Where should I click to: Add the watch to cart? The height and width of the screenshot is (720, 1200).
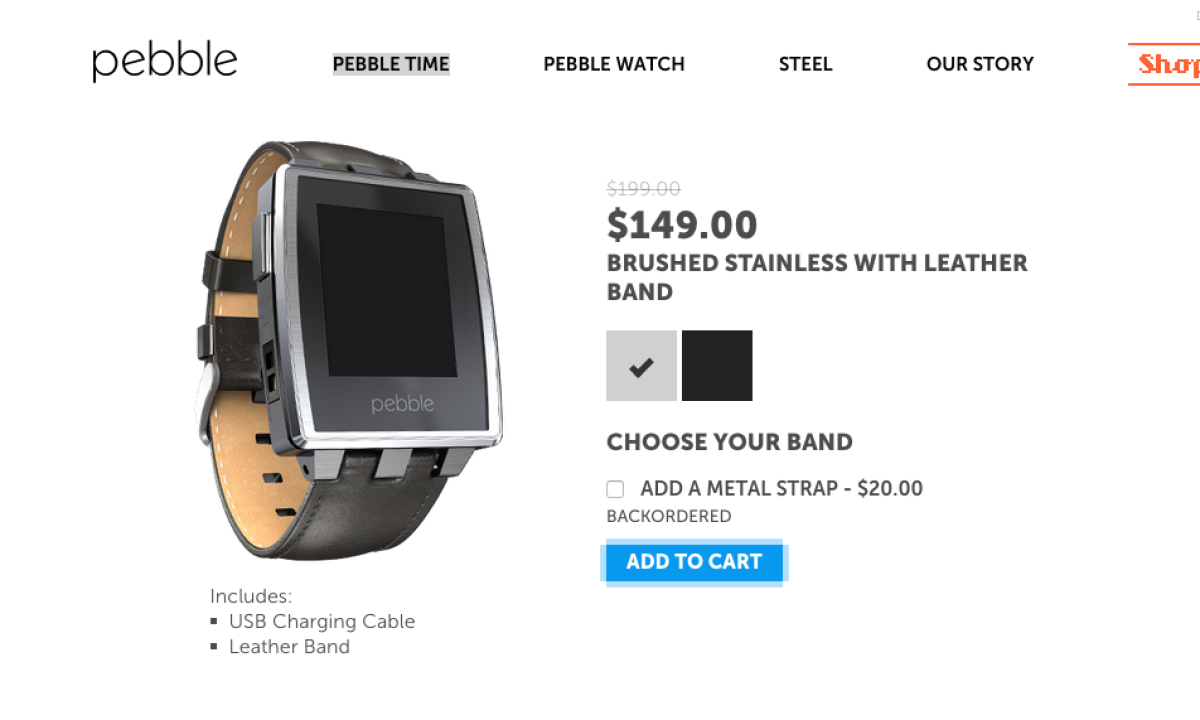(x=694, y=562)
